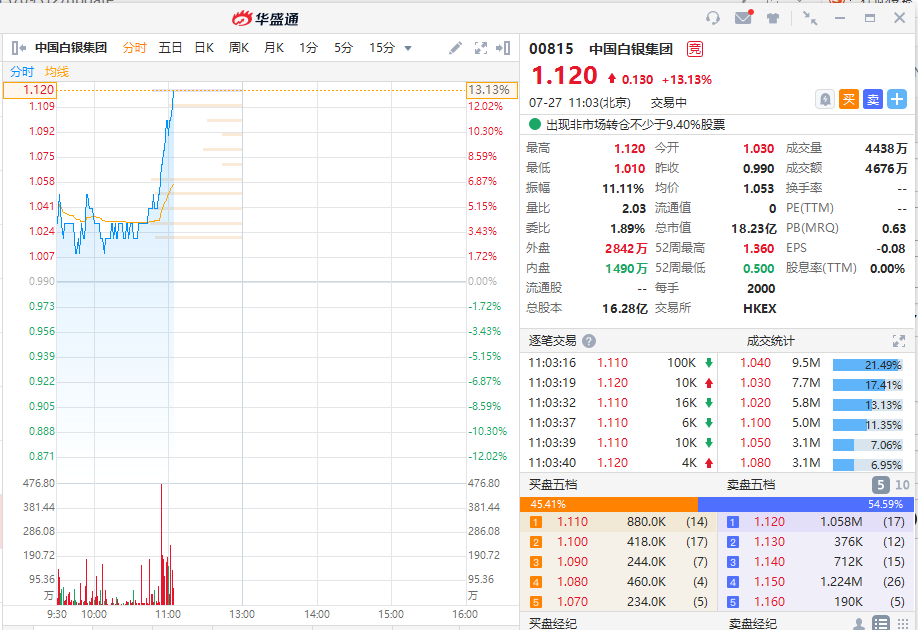Image resolution: width=918 pixels, height=630 pixels.
Task: Click the 11:03:40 trade tick row
Action: click(620, 463)
